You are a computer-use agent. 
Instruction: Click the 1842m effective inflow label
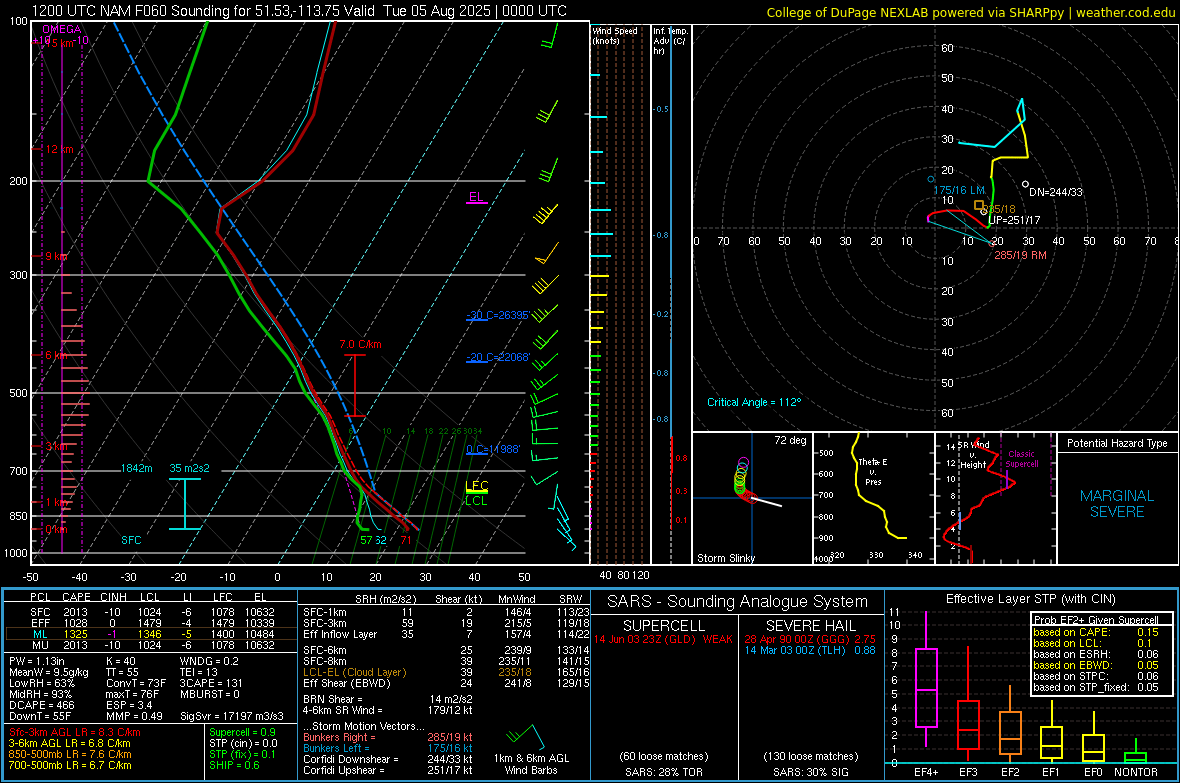pos(136,468)
